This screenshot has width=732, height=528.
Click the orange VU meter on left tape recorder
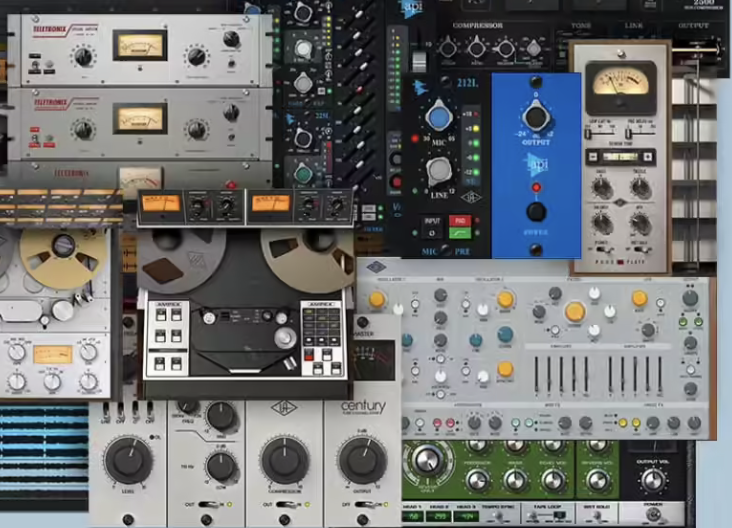tap(53, 355)
